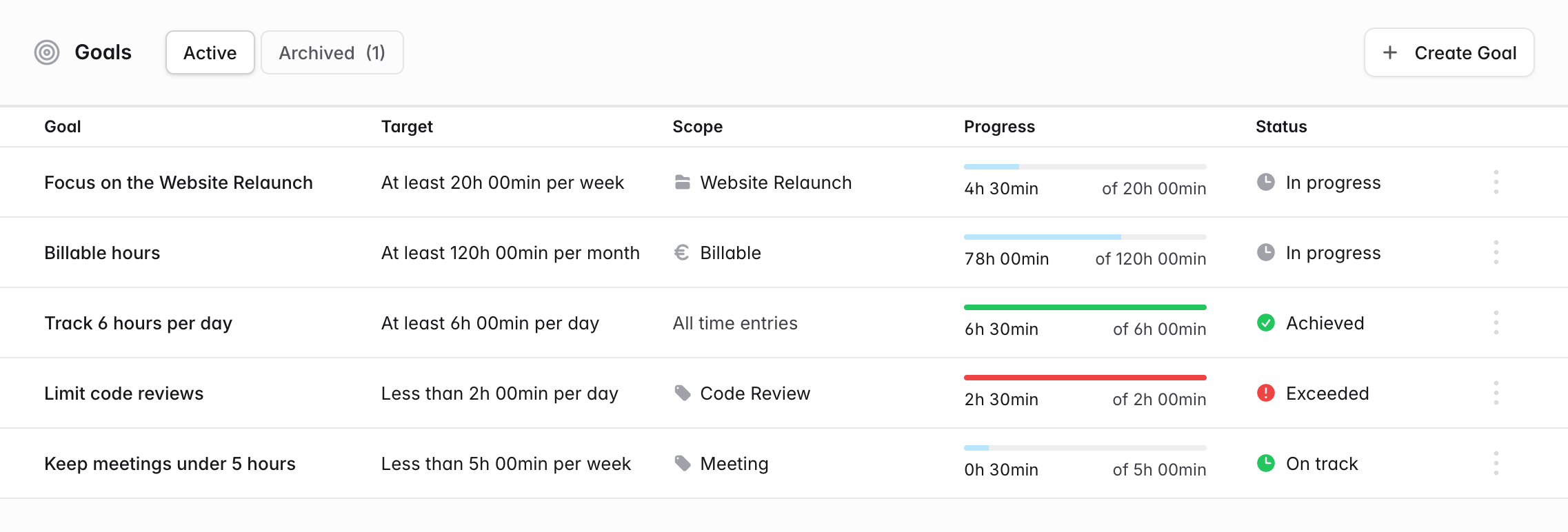
Task: Click the Create Goal button
Action: [x=1449, y=52]
